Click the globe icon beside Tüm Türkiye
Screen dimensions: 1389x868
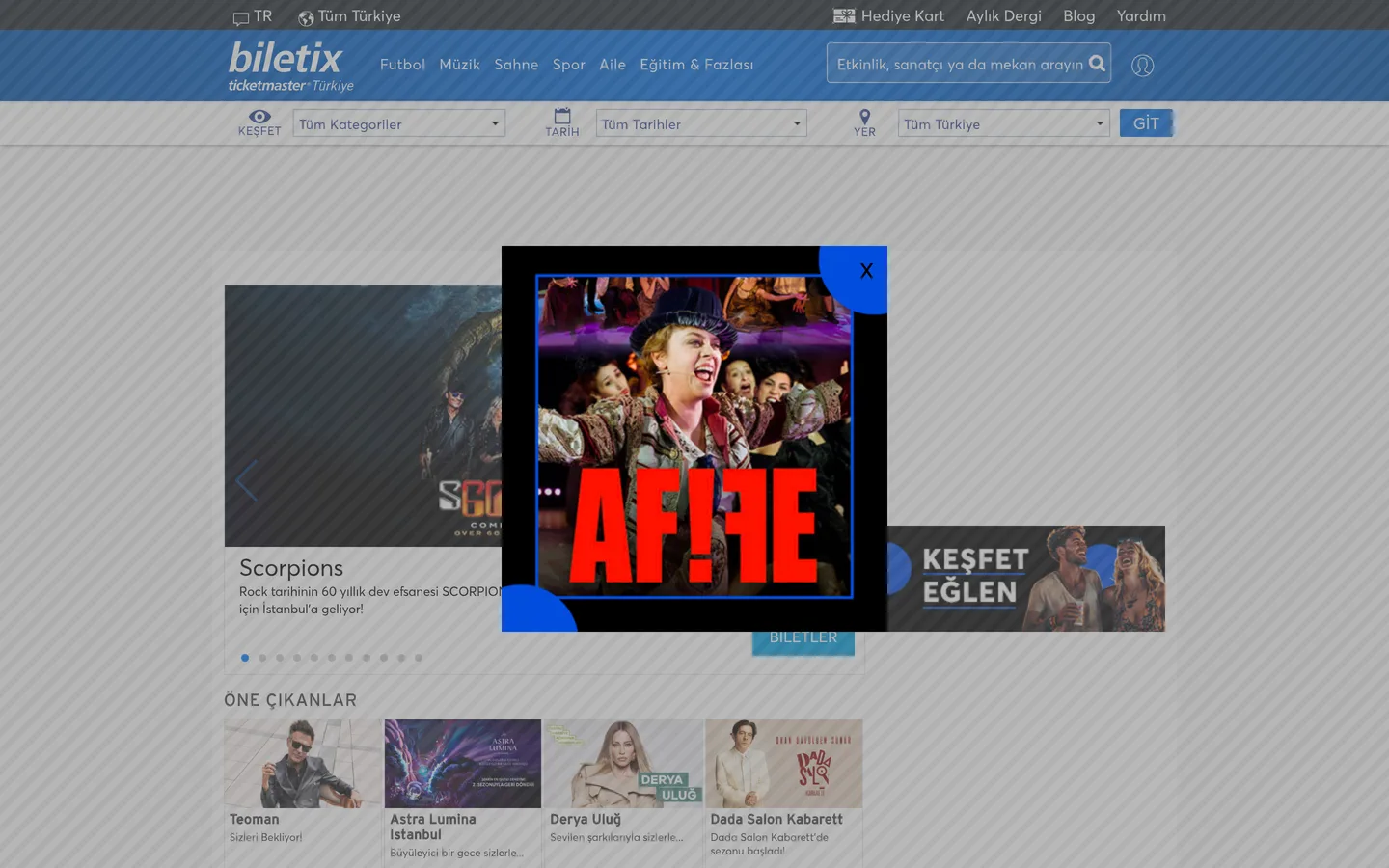[x=306, y=17]
